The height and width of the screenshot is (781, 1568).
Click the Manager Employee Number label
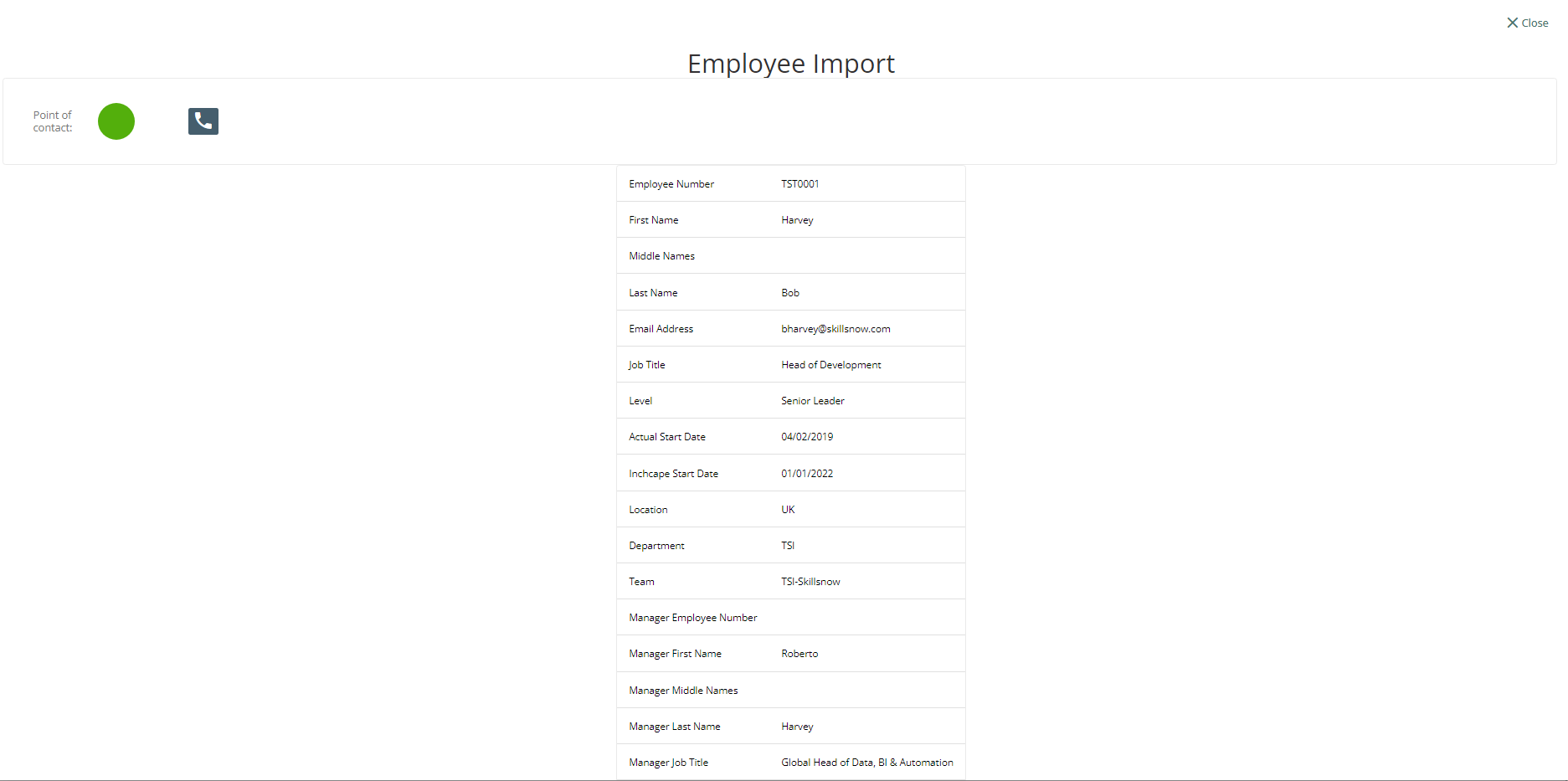[x=693, y=618]
